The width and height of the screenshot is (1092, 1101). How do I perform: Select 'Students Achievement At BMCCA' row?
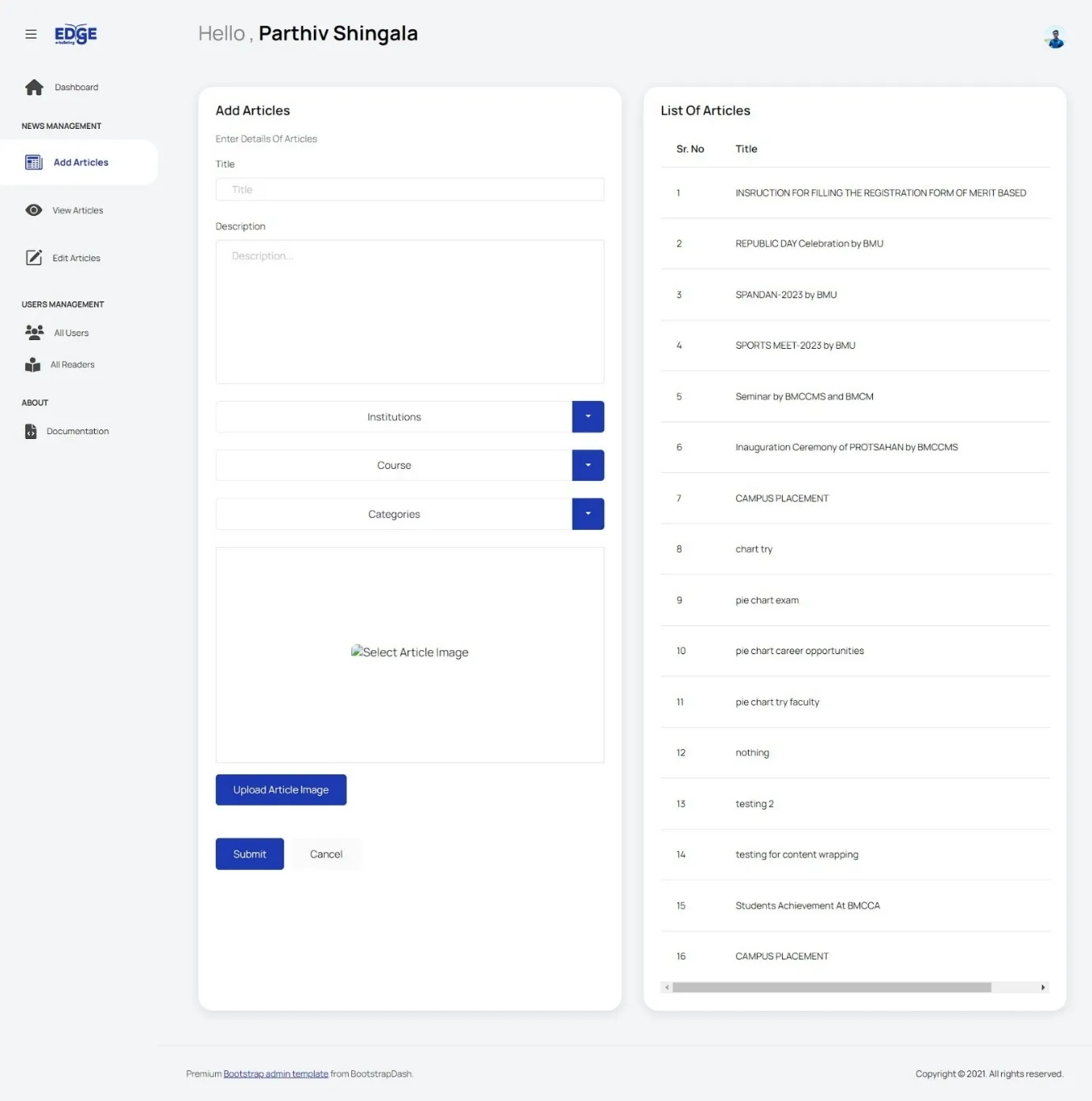coord(855,906)
